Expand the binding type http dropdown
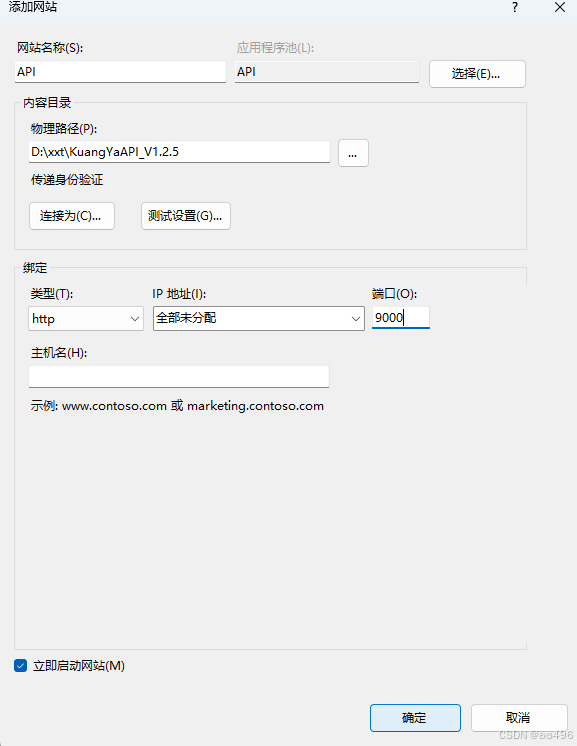Screen dimensions: 577x746 86,318
